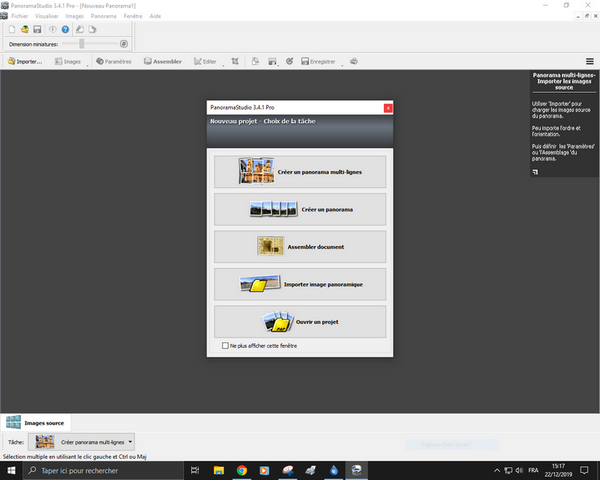Open Task View on the taskbar
Image resolution: width=600 pixels, height=480 pixels.
tap(195, 470)
